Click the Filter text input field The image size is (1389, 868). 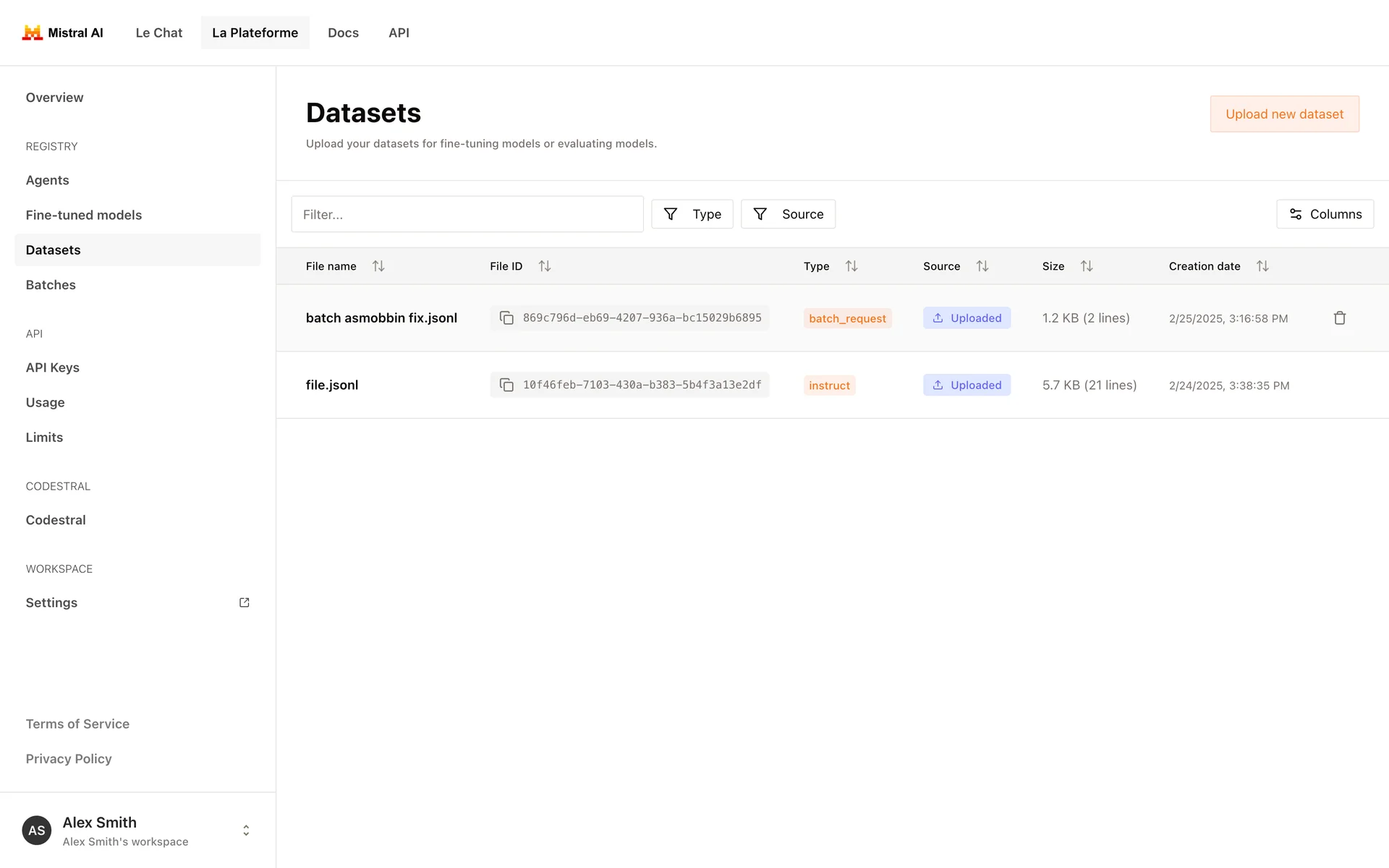(467, 214)
